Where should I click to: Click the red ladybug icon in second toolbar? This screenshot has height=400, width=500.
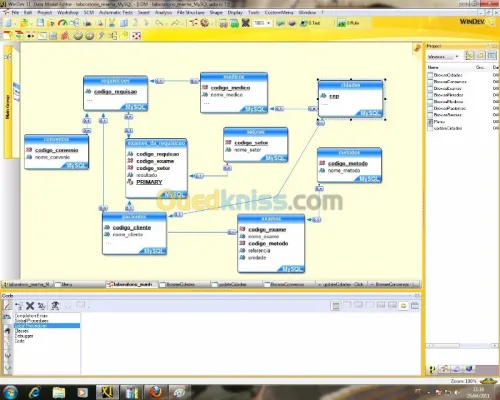pos(65,36)
